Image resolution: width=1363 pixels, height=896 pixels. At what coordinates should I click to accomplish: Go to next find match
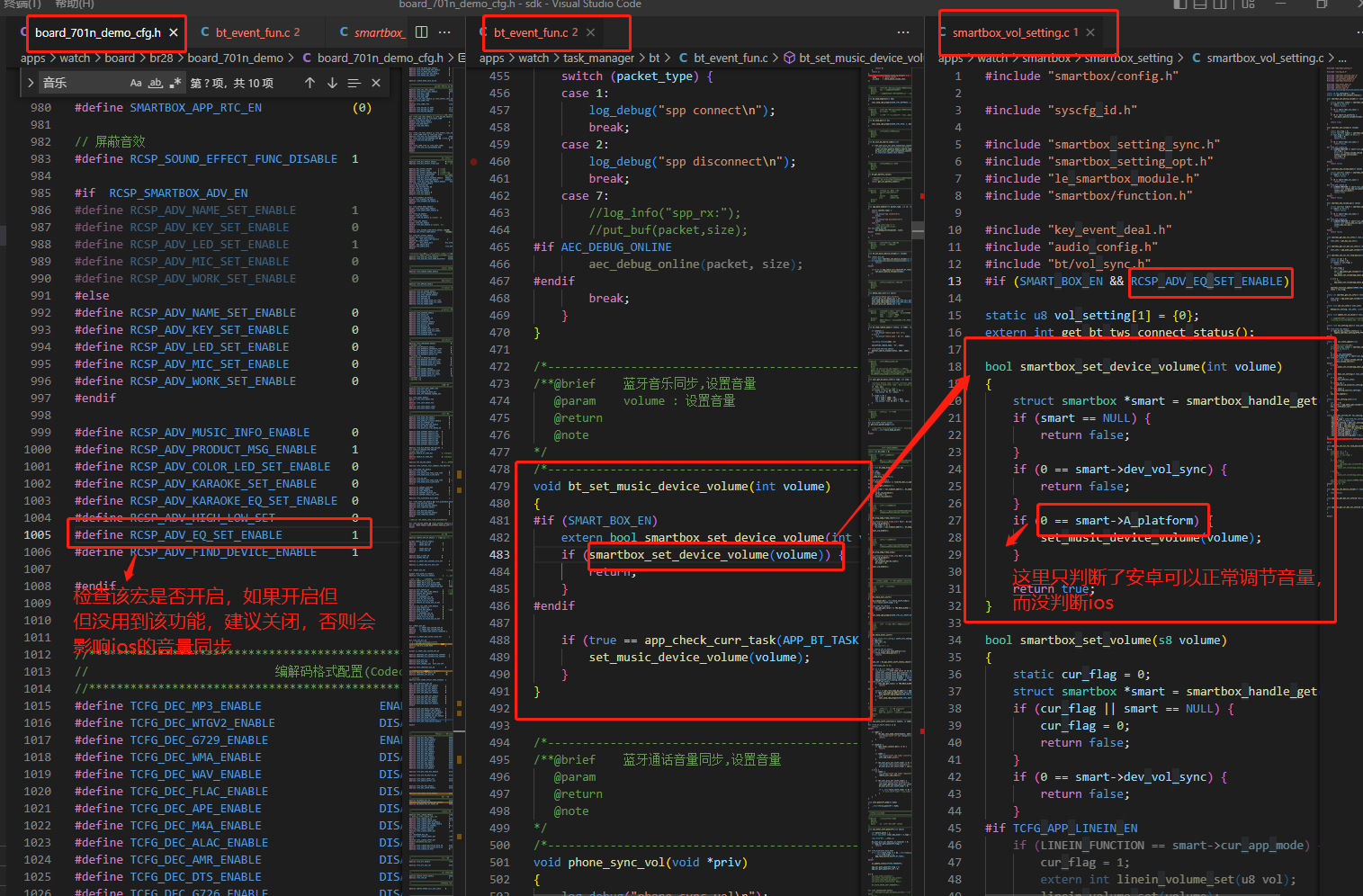pos(332,83)
